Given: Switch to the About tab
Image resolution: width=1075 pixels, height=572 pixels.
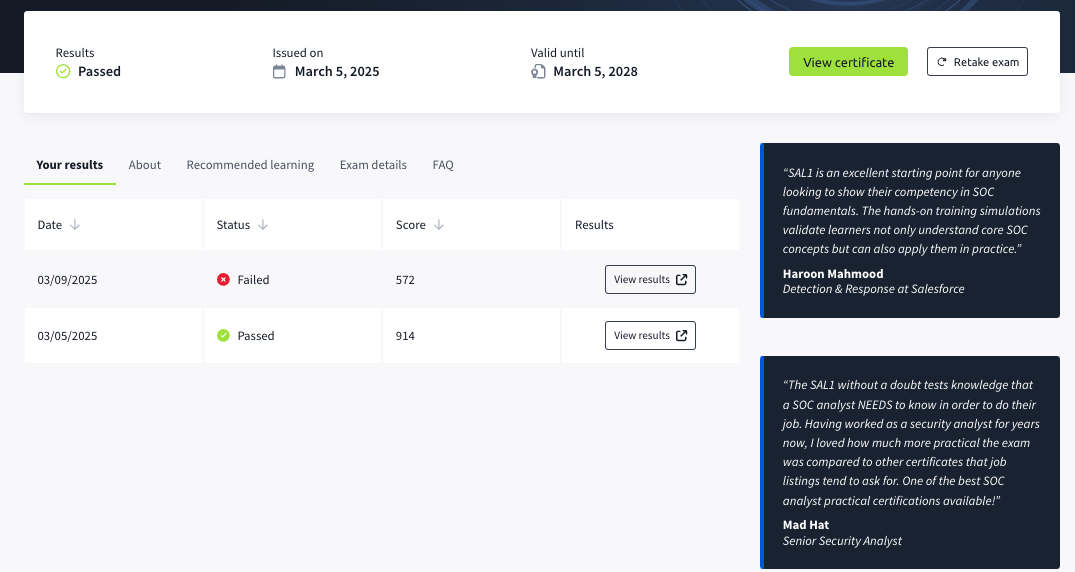Looking at the screenshot, I should click(x=145, y=165).
